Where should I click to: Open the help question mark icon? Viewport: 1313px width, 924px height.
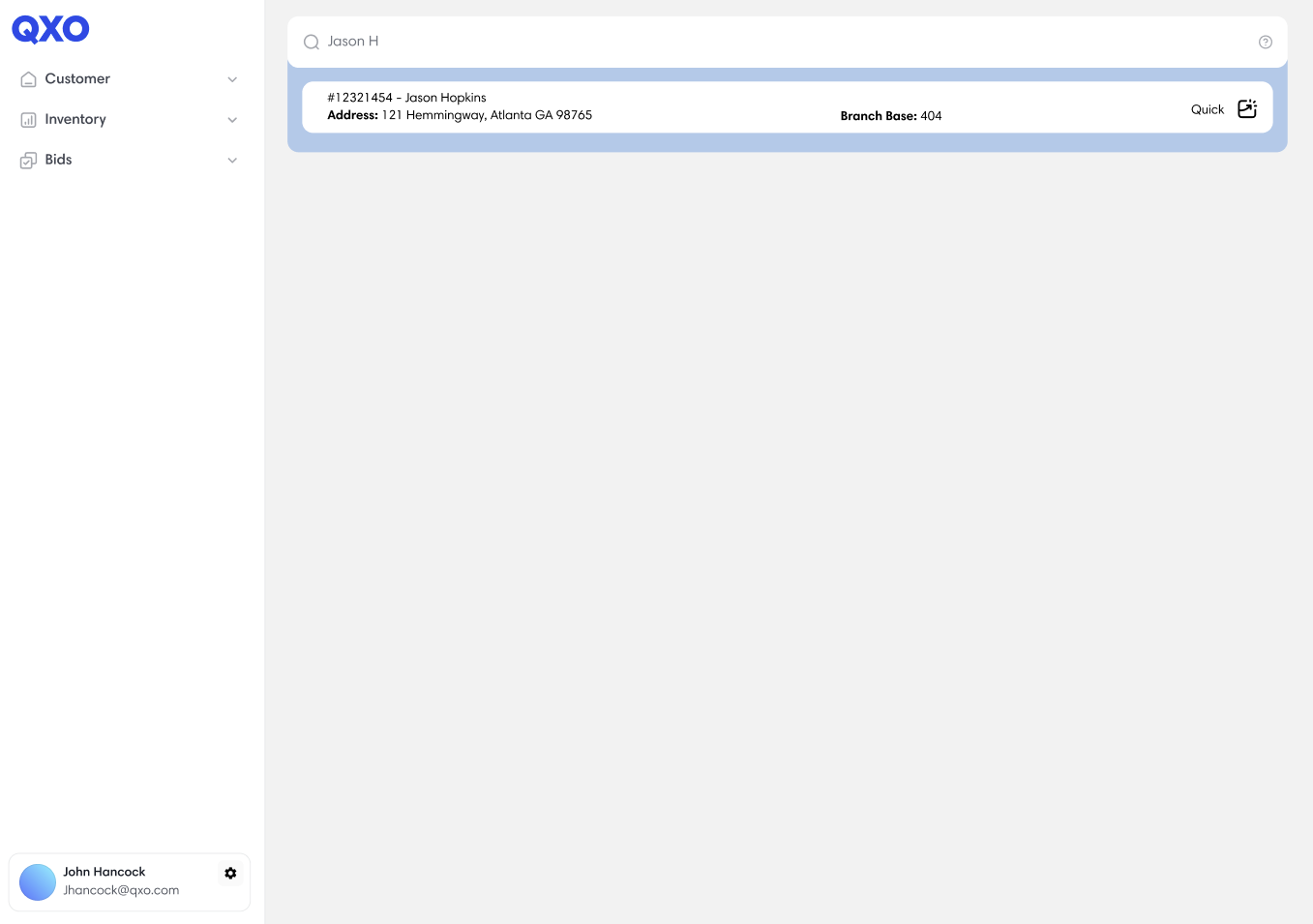coord(1265,42)
